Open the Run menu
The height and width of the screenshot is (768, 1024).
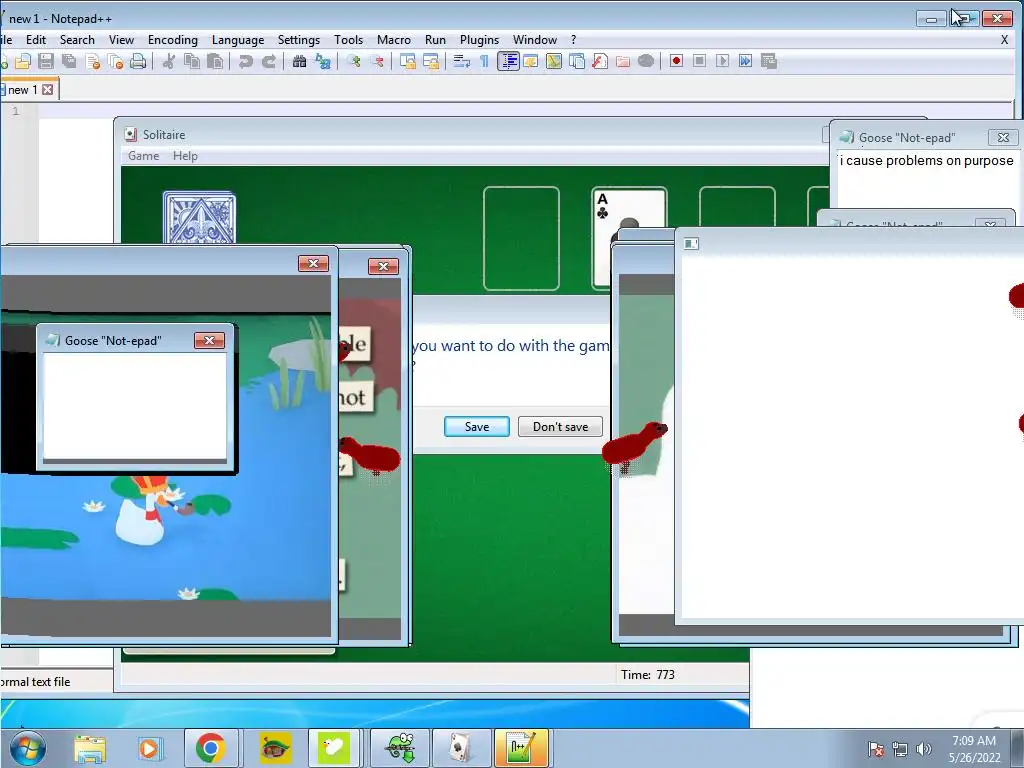coord(435,40)
